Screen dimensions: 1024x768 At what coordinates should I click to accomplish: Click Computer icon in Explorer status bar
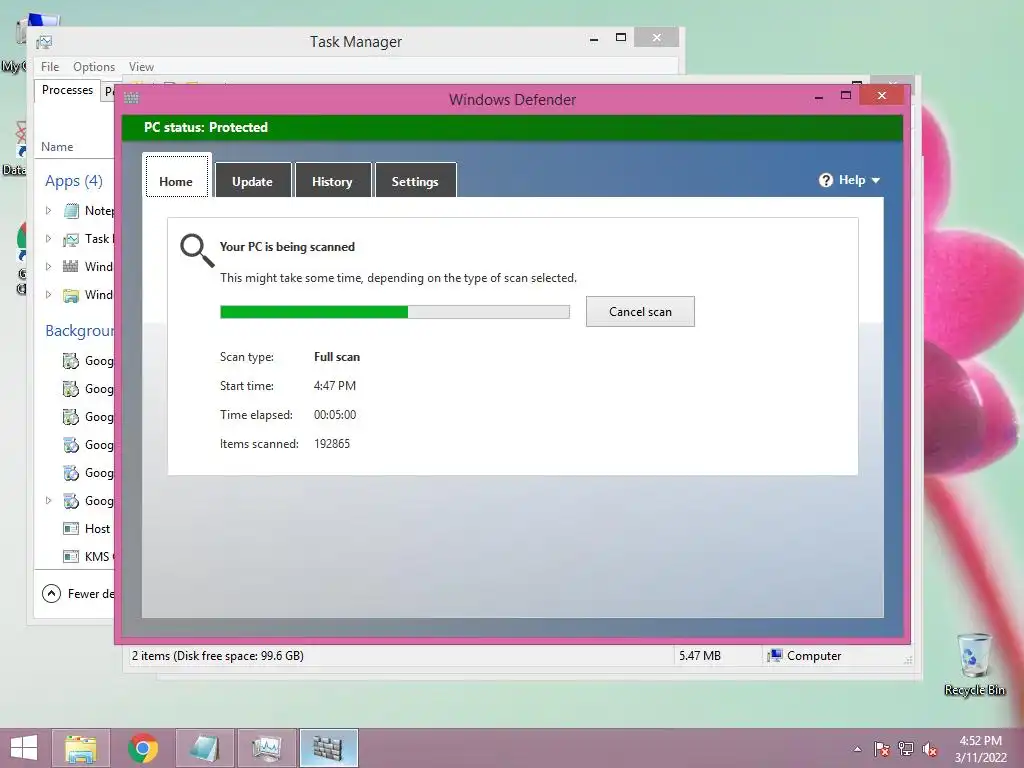[x=775, y=656]
